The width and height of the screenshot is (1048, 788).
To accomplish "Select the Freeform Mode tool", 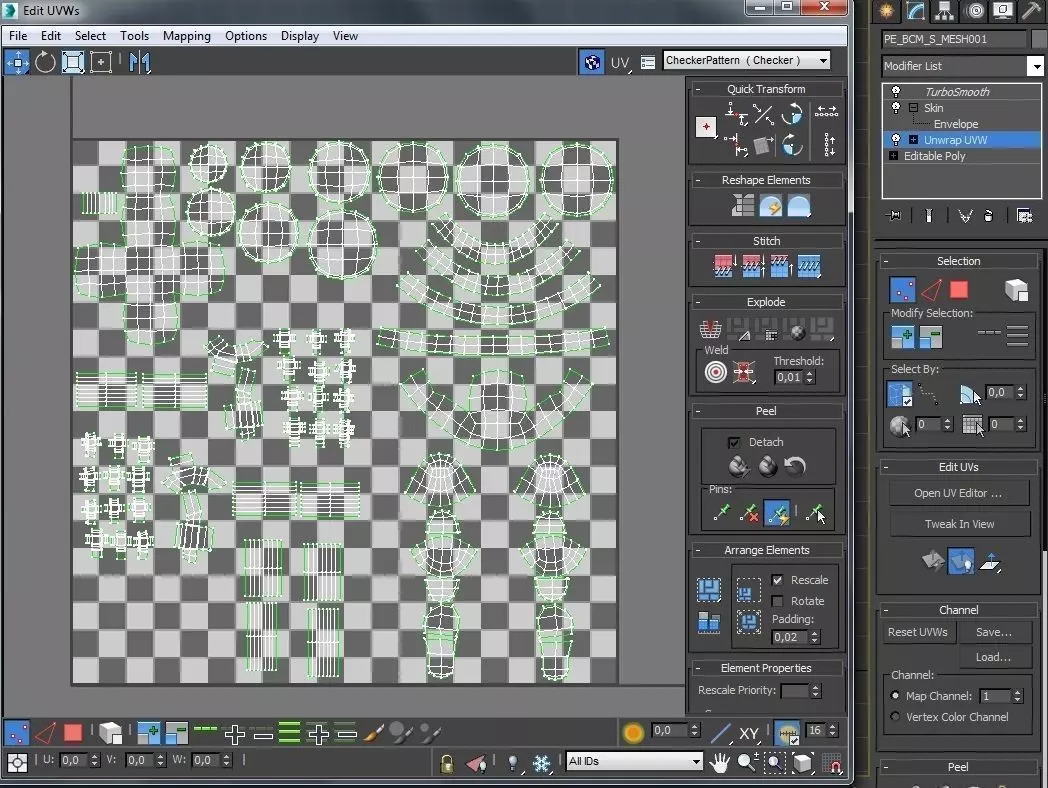I will (x=101, y=63).
